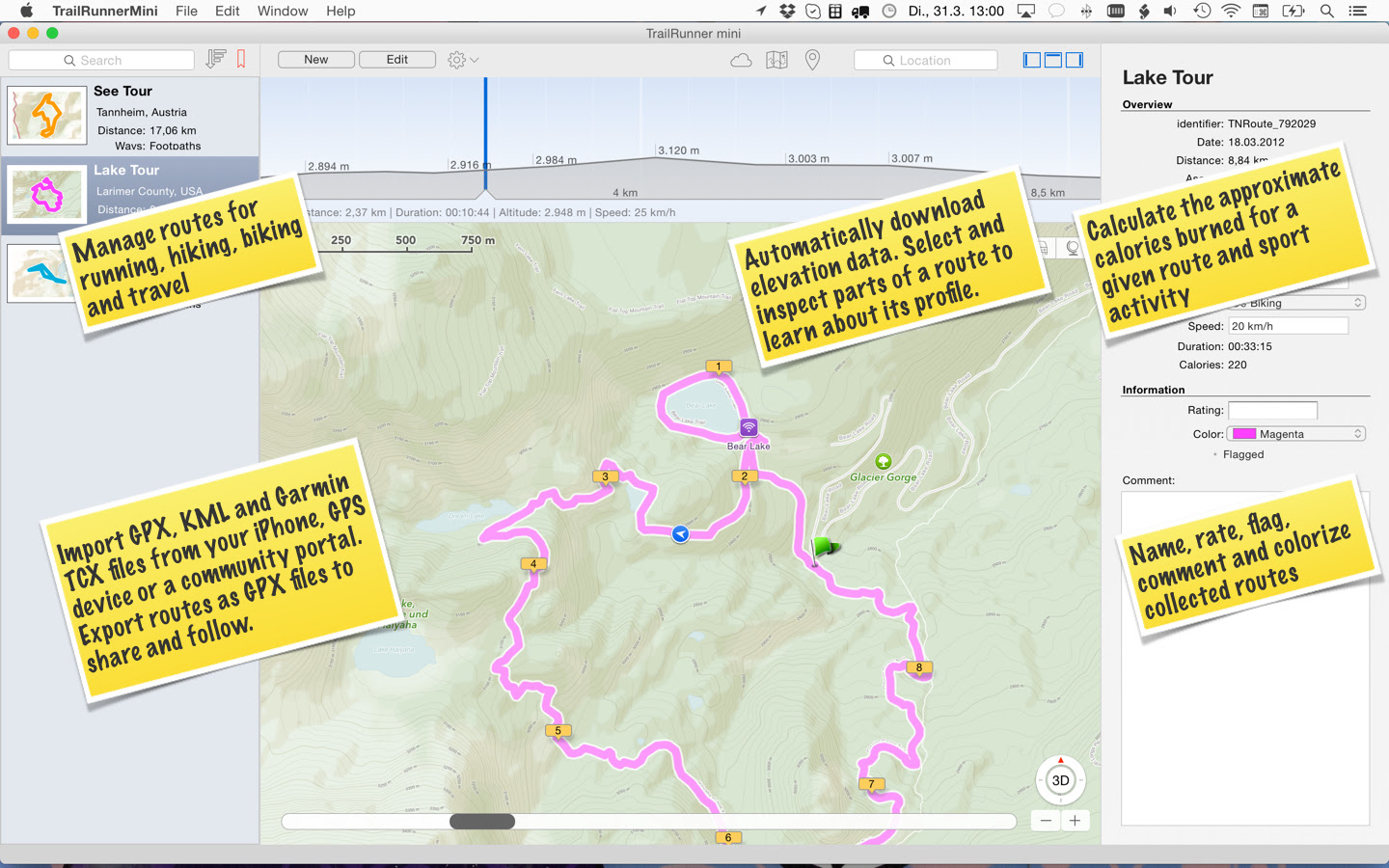Click waypoint marker 4 on the route
Screen dimensions: 1389x868
click(533, 564)
